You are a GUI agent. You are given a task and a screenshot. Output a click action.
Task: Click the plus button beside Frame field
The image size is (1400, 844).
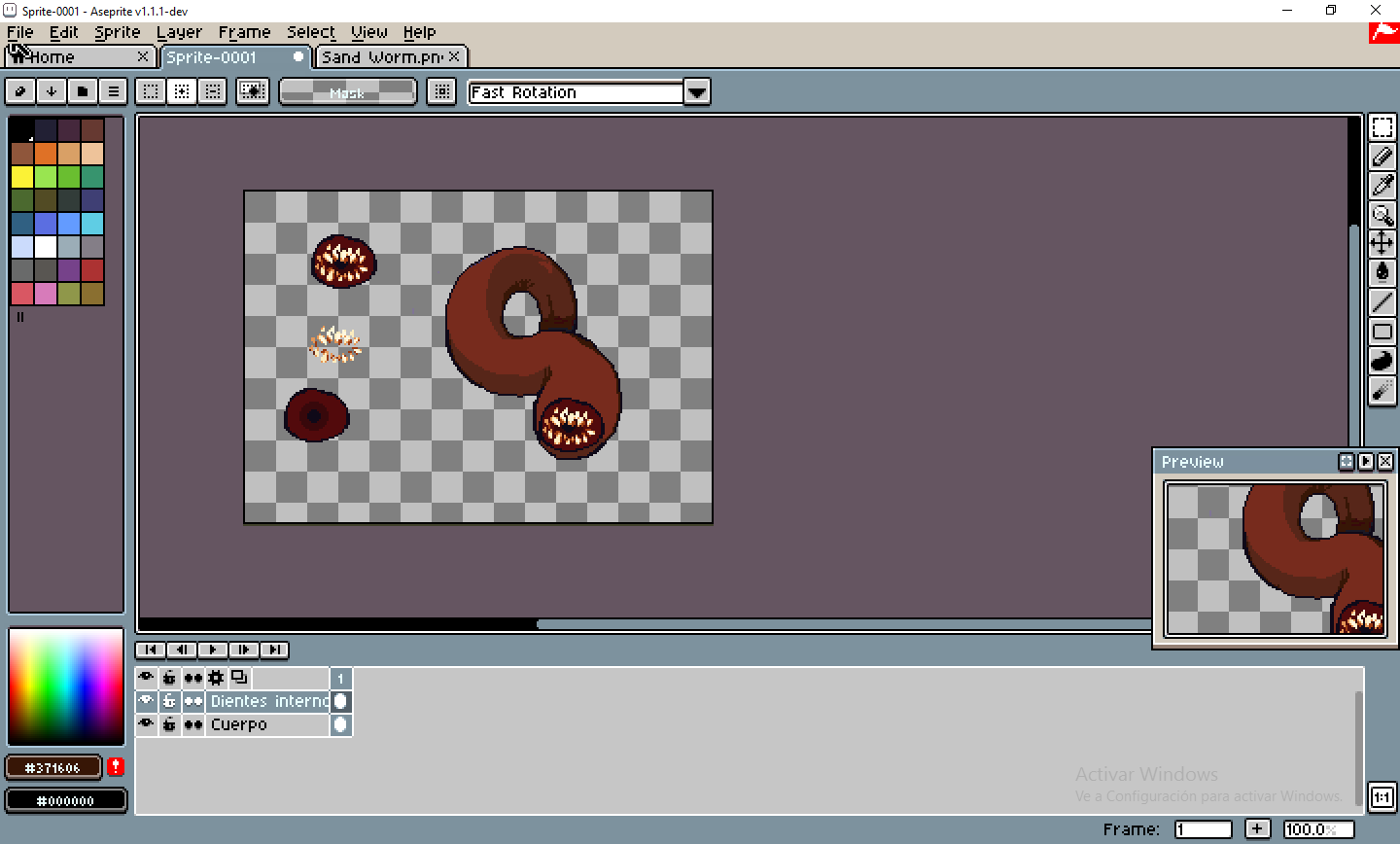pos(1258,829)
